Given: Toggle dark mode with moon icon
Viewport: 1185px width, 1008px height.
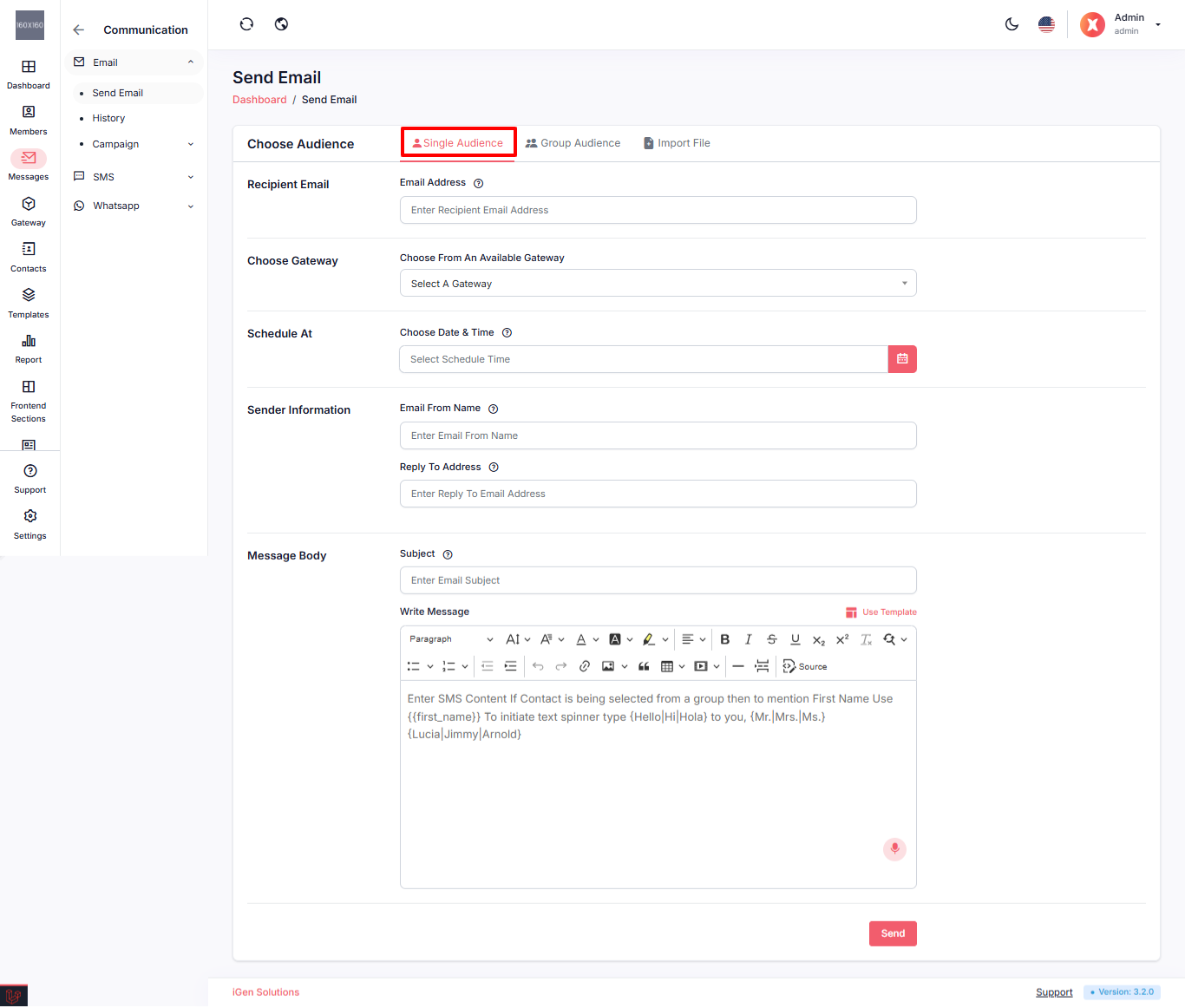Looking at the screenshot, I should [1012, 24].
